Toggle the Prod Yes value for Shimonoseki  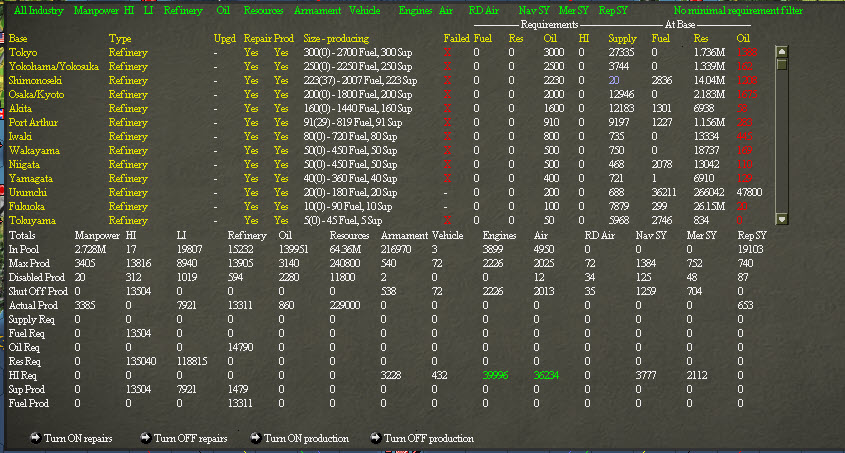(281, 81)
